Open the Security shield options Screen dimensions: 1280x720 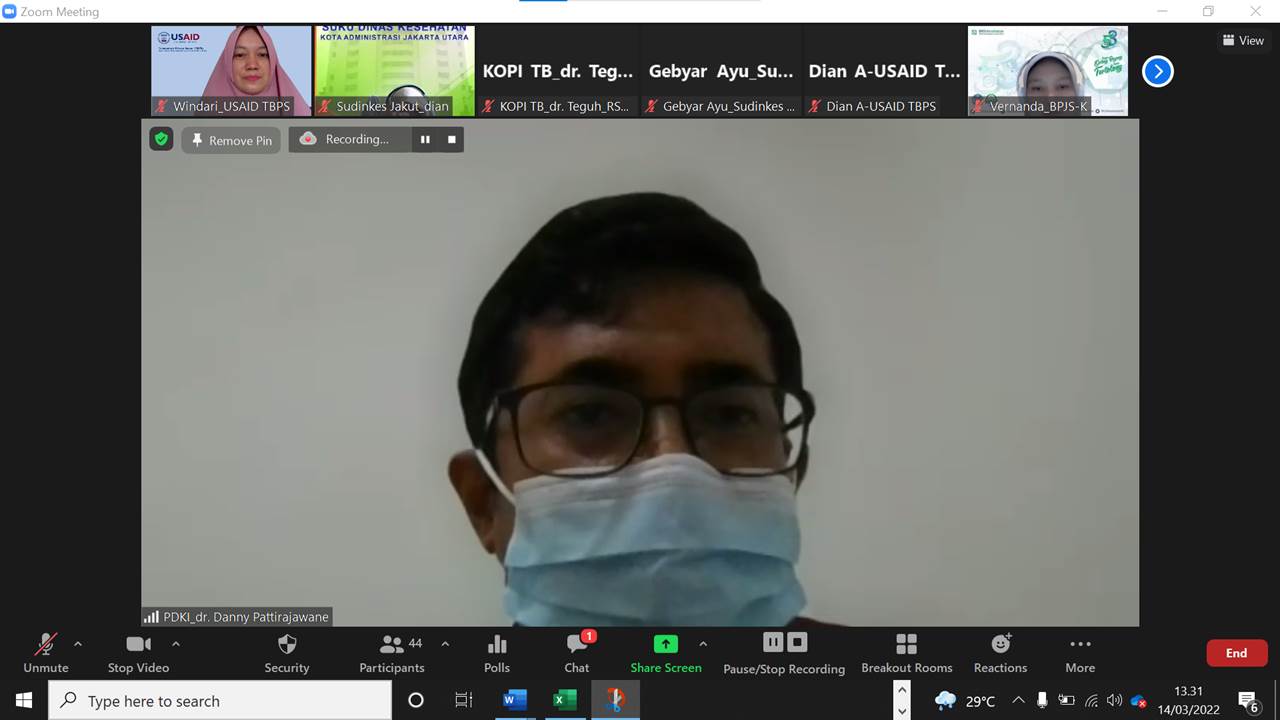click(287, 654)
